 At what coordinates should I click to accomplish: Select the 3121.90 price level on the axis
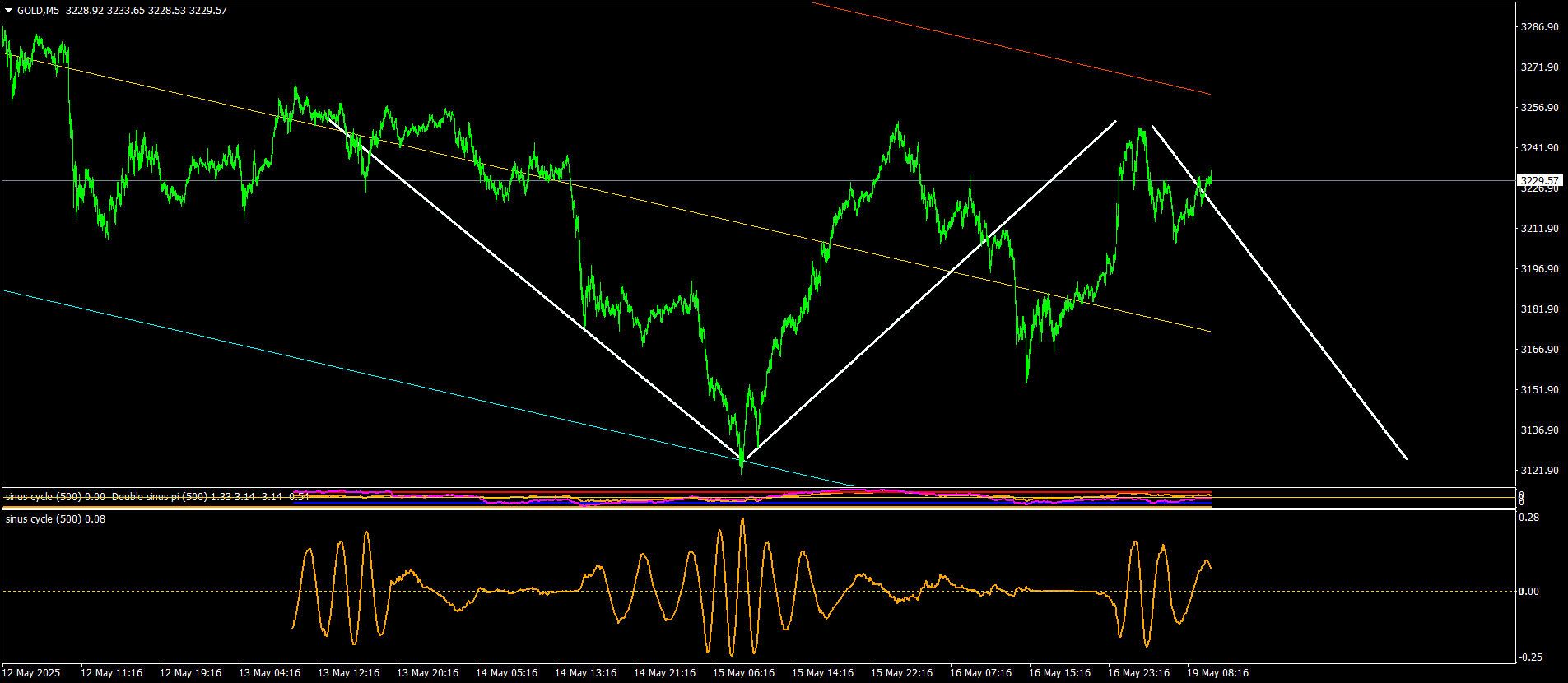[x=1539, y=471]
